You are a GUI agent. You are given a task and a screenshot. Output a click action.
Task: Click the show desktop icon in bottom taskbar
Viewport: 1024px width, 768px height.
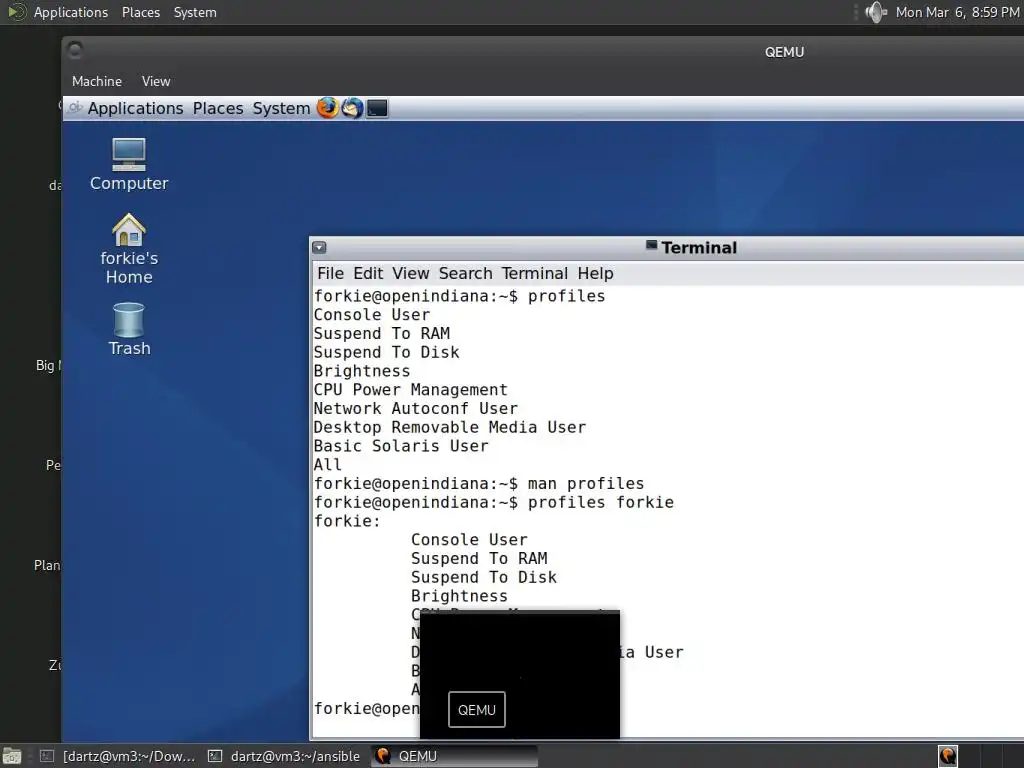(12, 756)
